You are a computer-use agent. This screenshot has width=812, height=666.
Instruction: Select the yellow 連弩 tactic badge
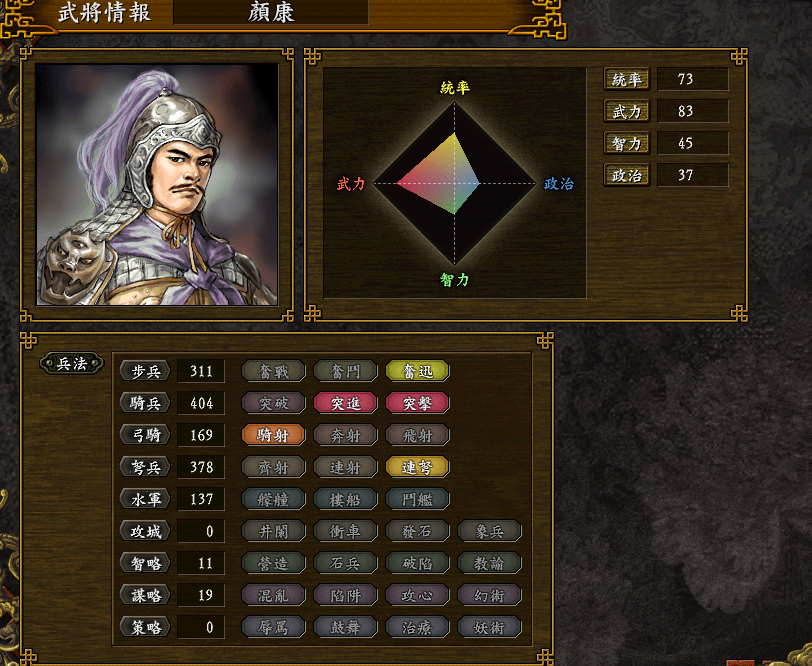click(417, 468)
